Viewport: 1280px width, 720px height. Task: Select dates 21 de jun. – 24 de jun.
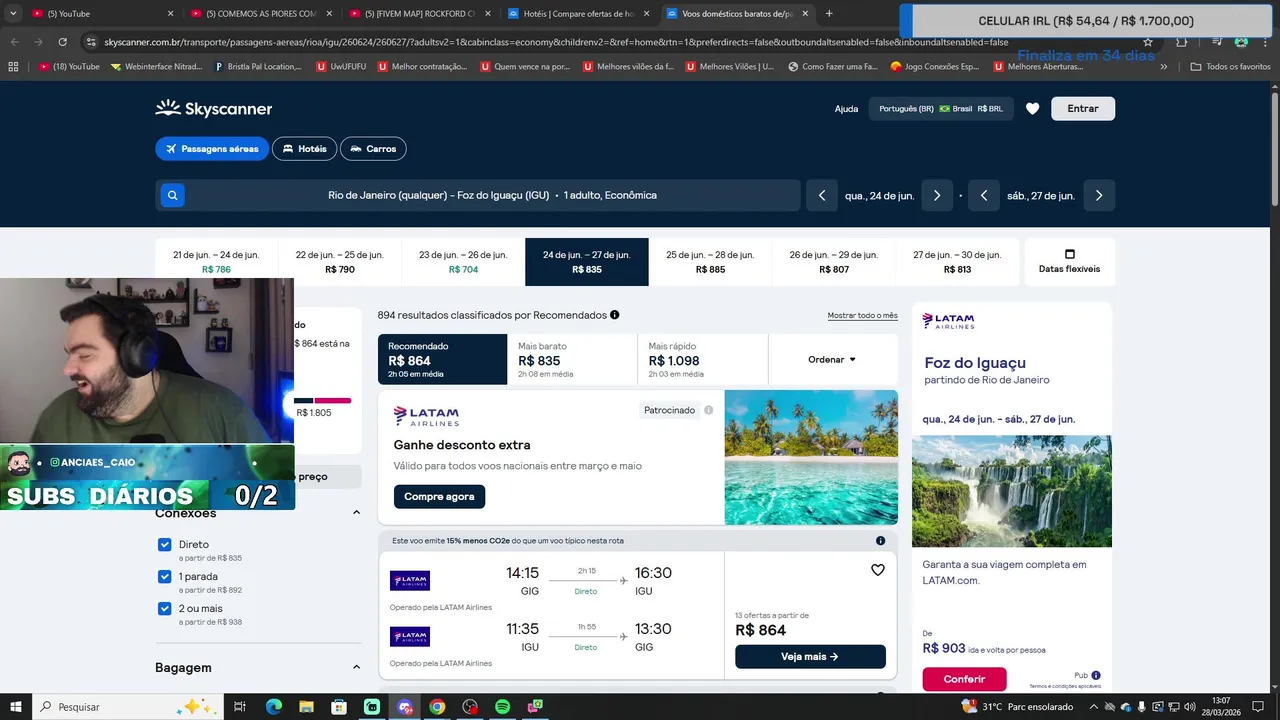[216, 262]
